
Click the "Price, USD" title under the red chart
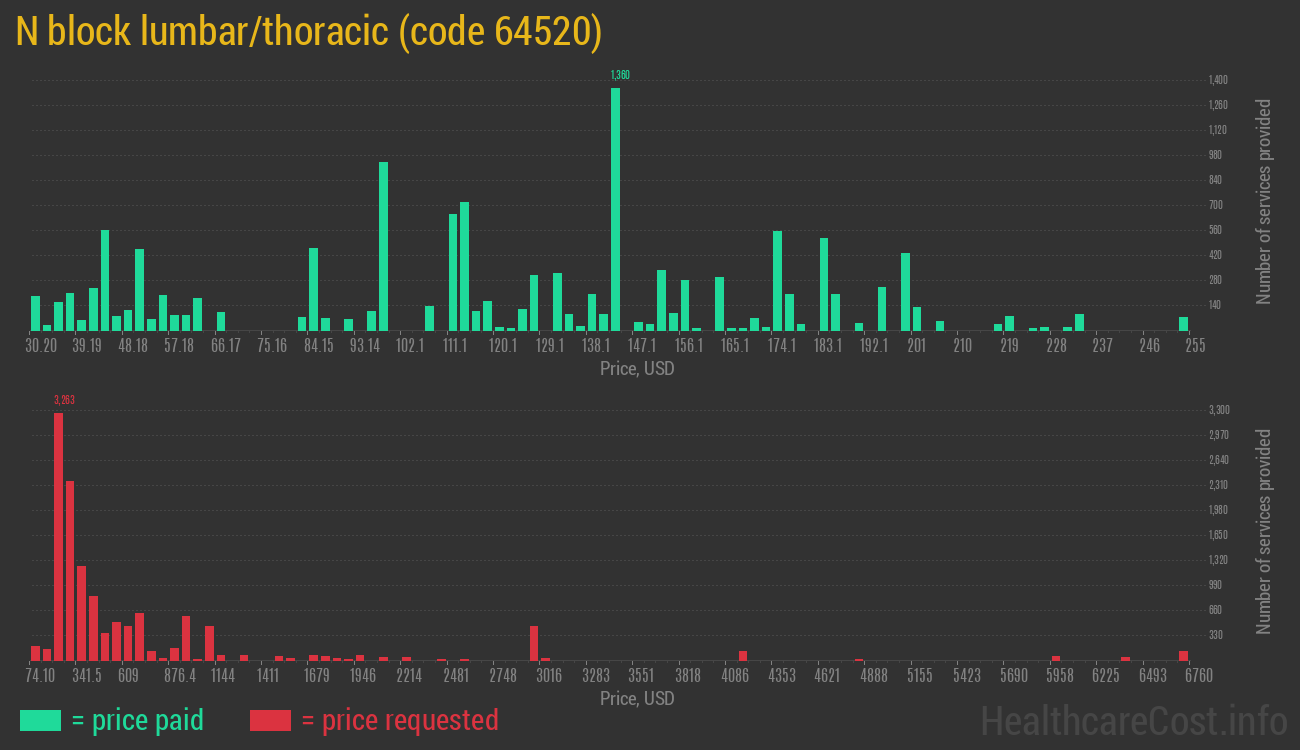[x=637, y=699]
